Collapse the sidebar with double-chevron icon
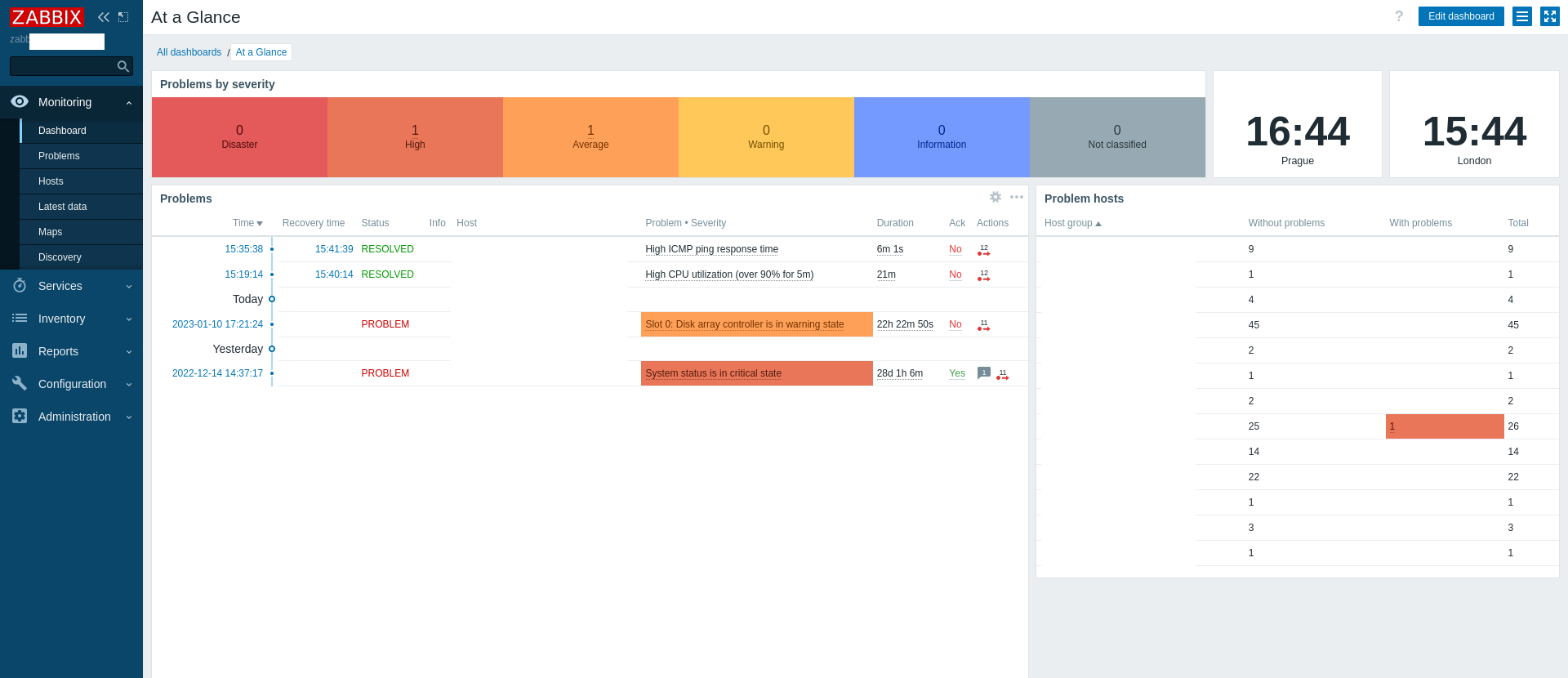 pos(104,17)
